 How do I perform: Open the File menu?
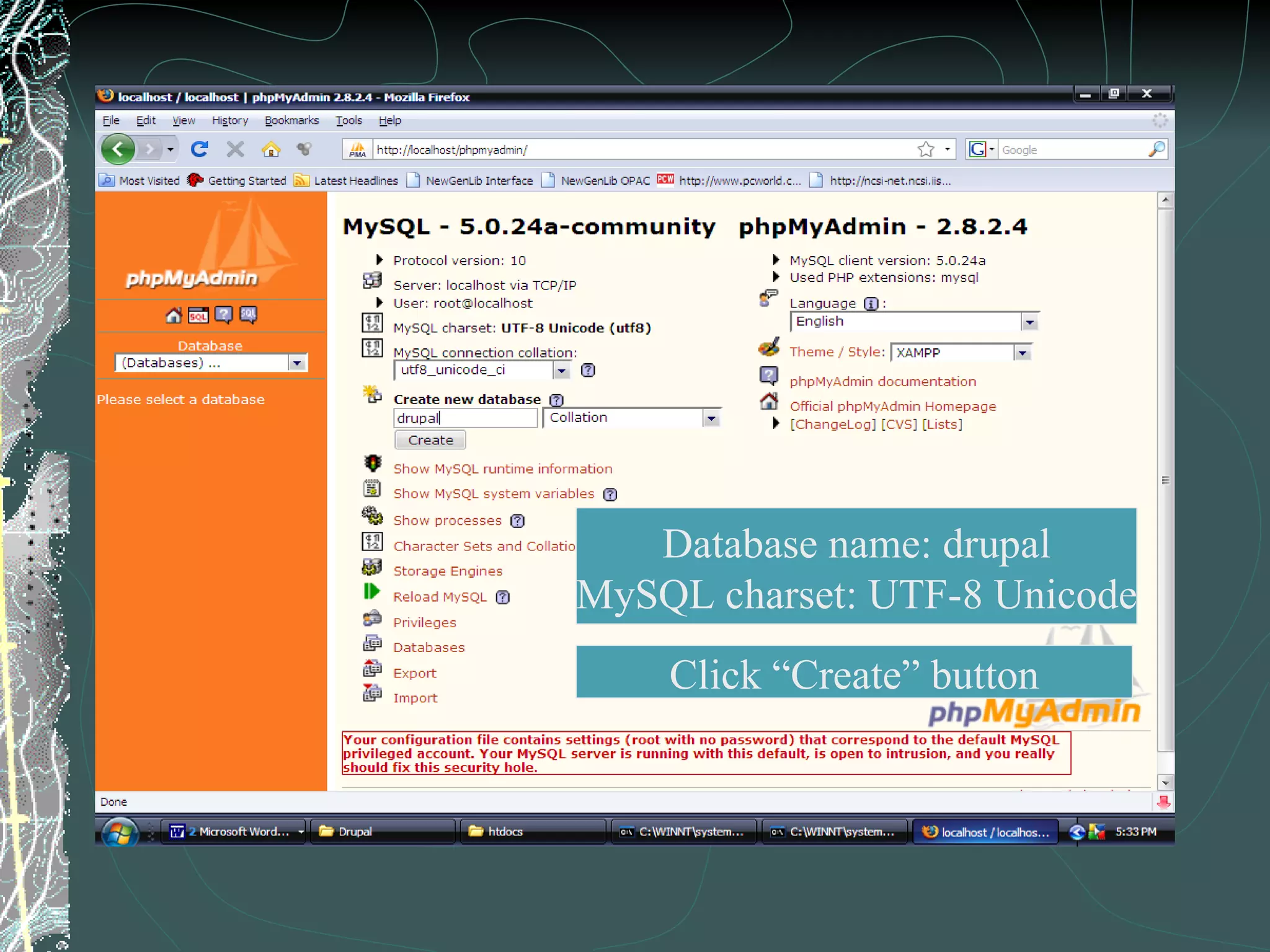tap(111, 121)
